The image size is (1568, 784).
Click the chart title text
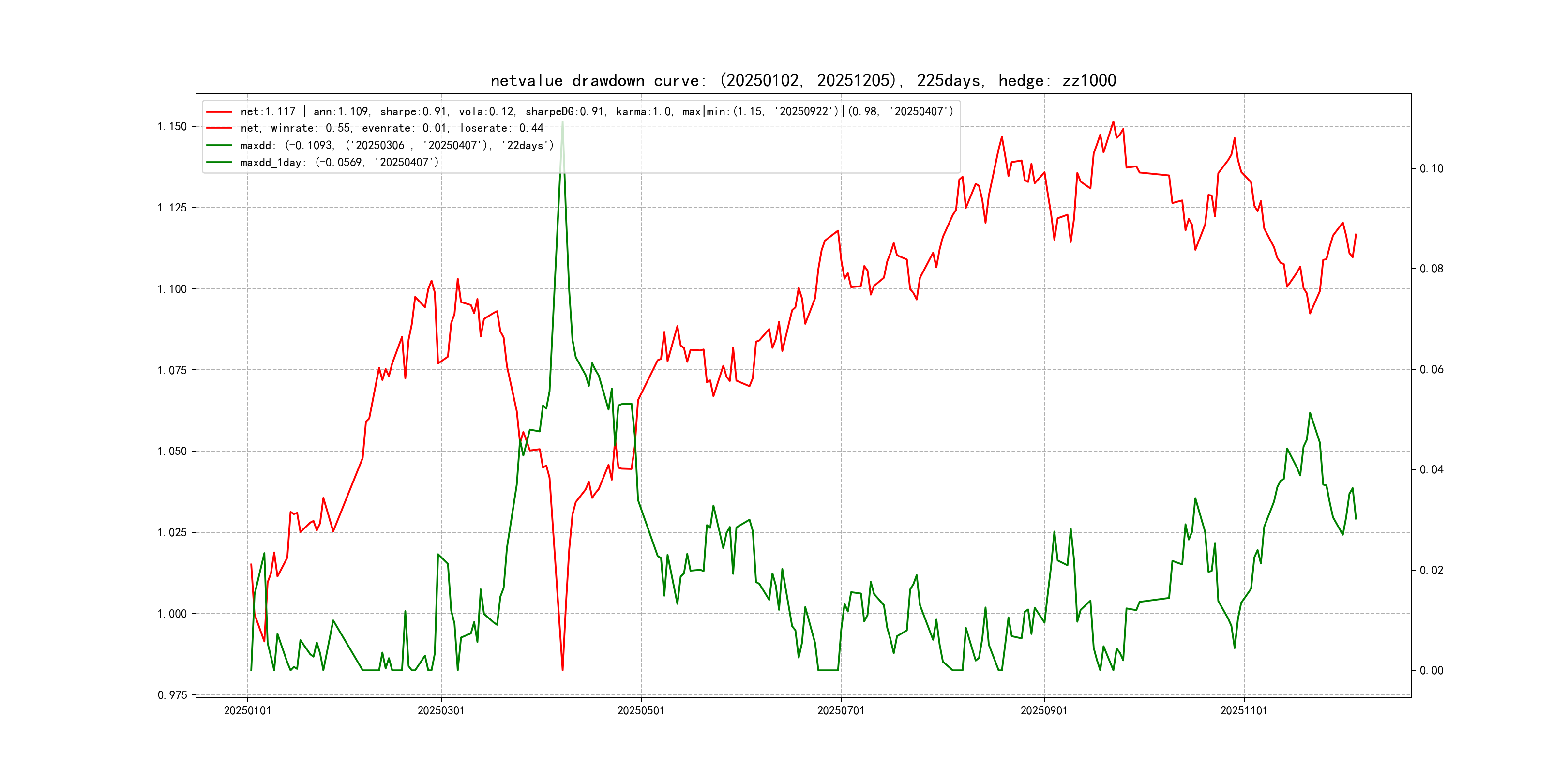click(x=803, y=80)
